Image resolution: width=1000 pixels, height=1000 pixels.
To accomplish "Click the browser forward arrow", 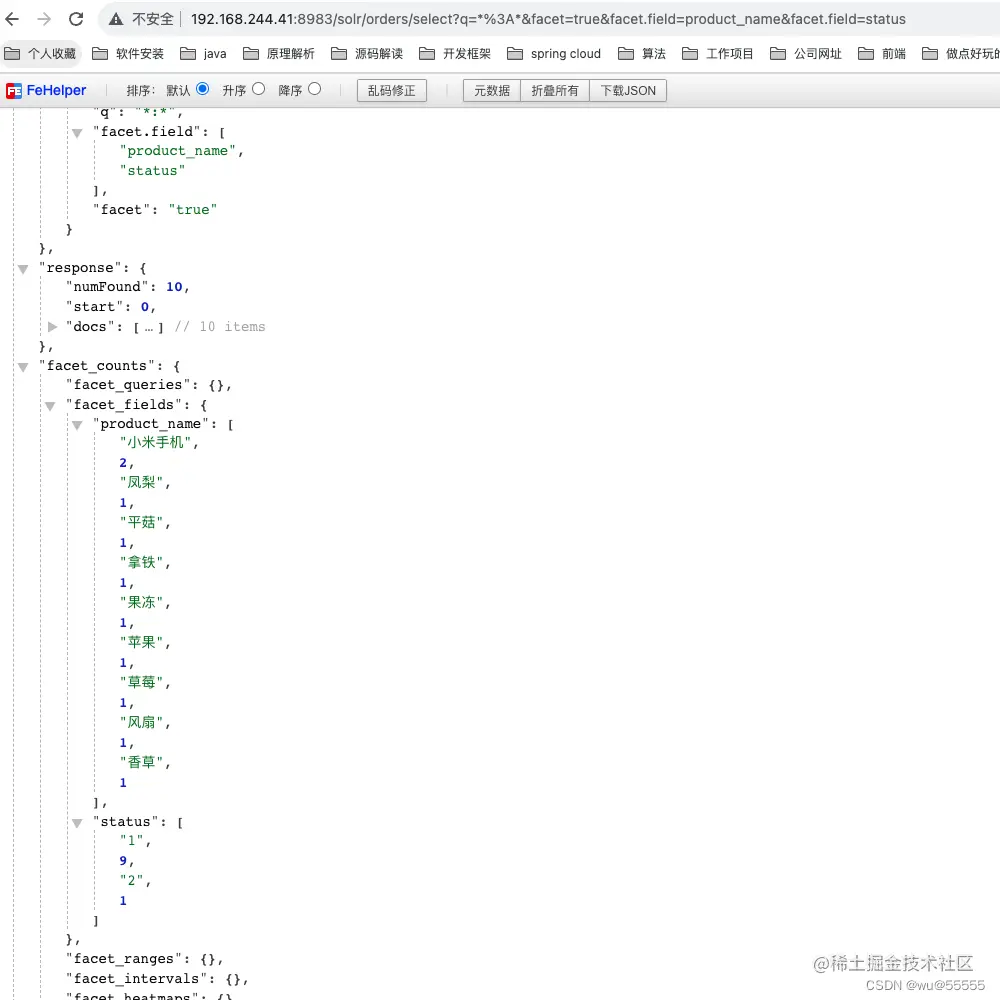I will [44, 19].
